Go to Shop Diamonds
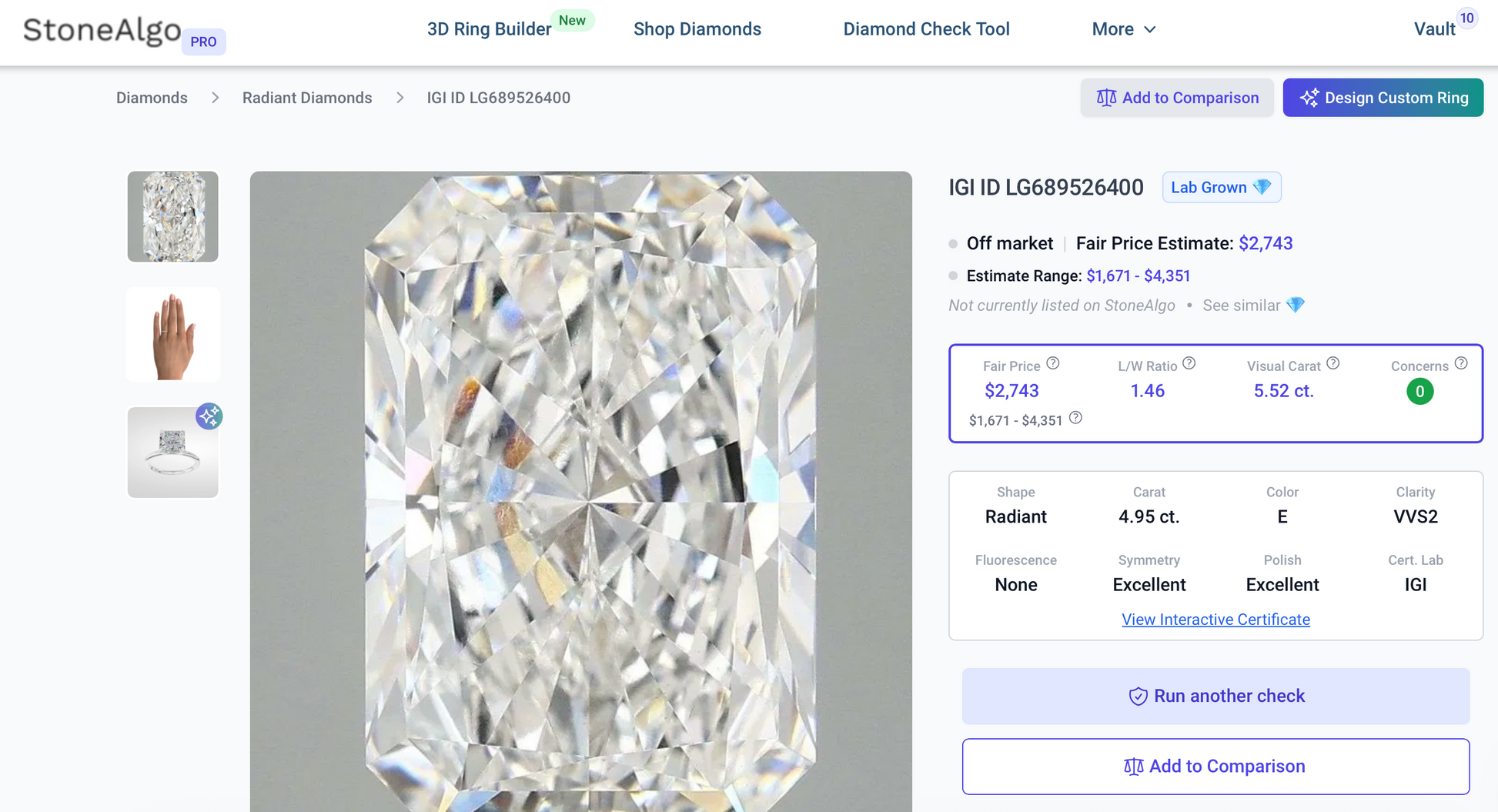 tap(697, 29)
